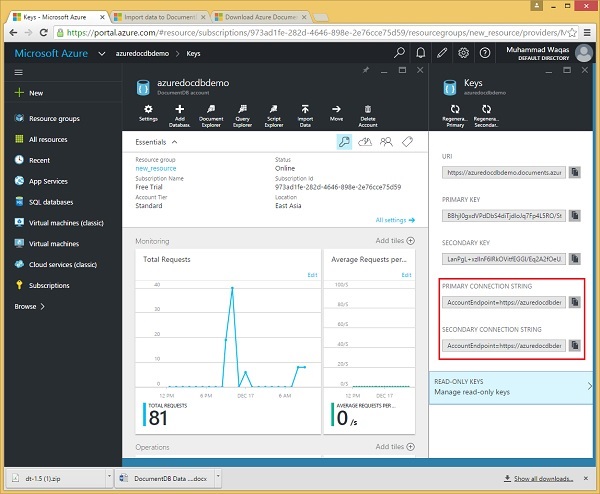This screenshot has height=494, width=600.
Task: Click the Import Data icon
Action: click(x=305, y=116)
